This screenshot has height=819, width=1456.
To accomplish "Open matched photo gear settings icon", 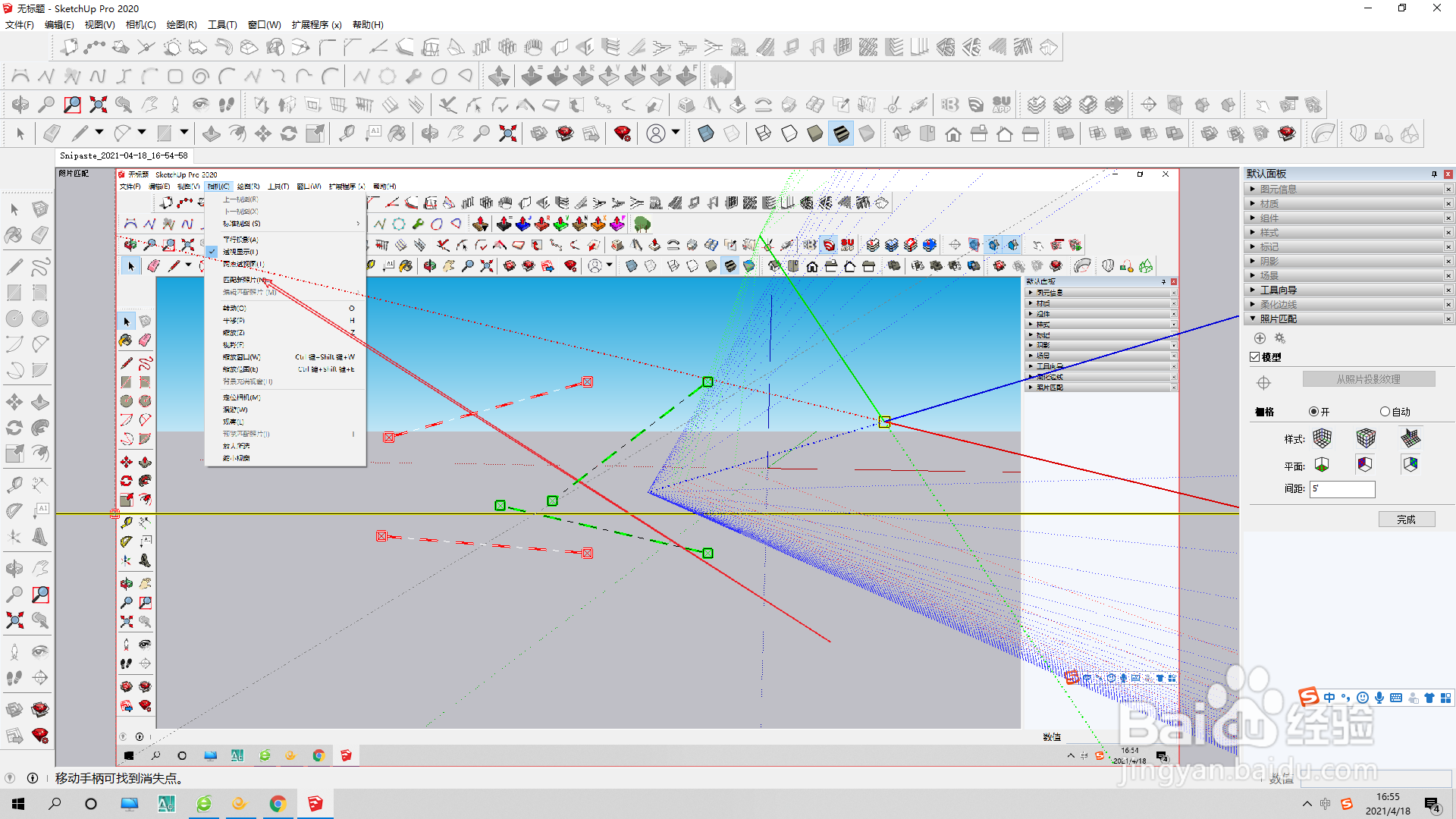I will pos(1280,338).
